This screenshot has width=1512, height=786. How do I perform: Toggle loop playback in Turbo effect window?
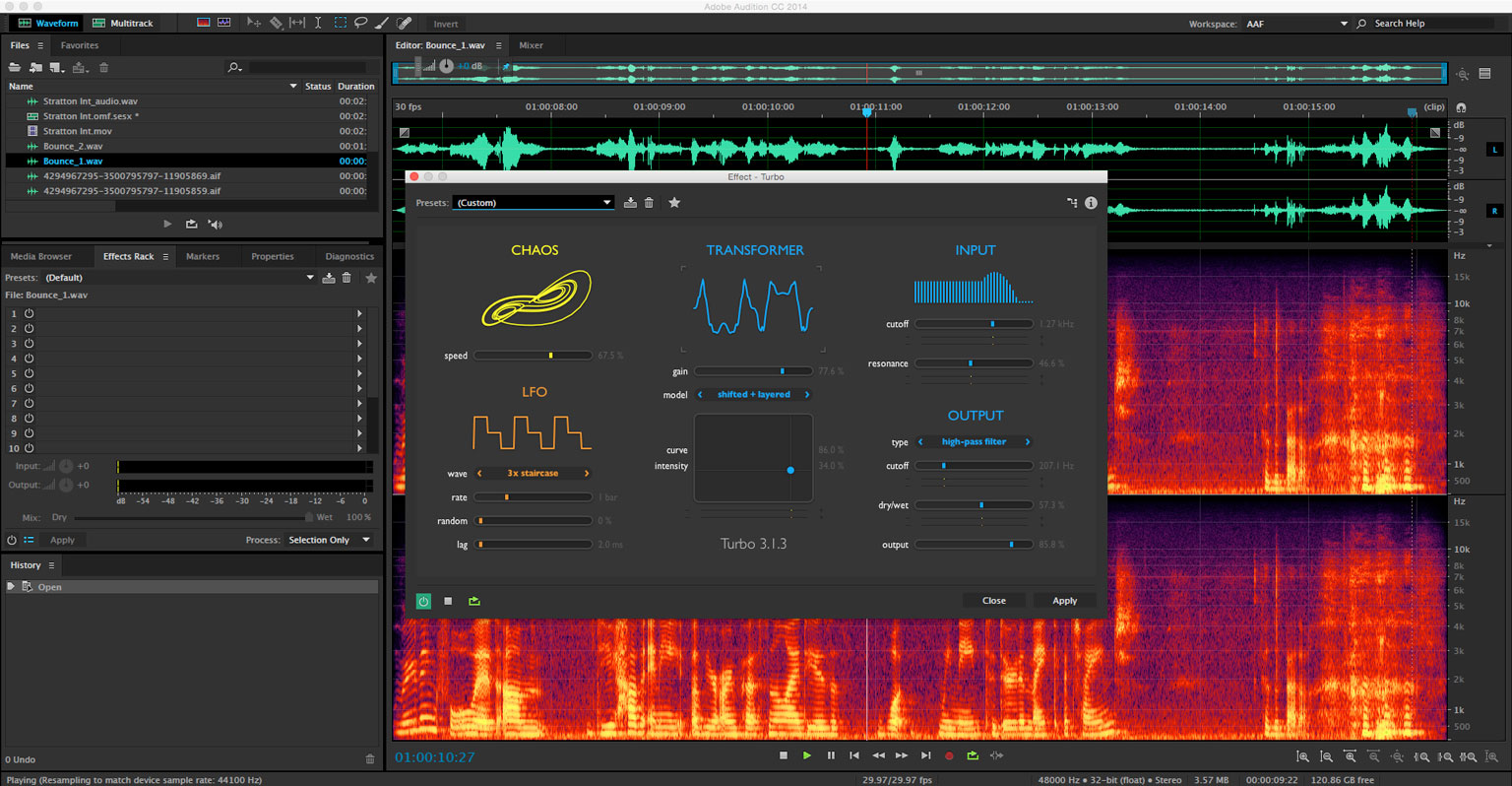474,601
